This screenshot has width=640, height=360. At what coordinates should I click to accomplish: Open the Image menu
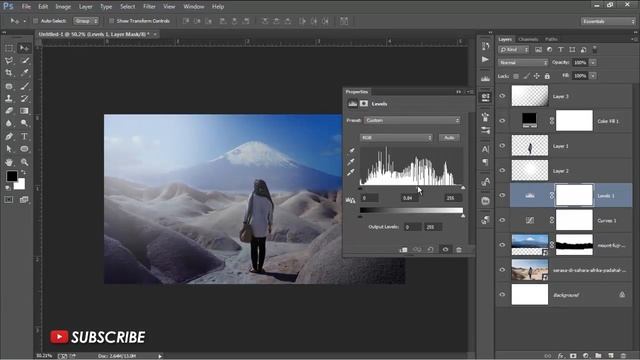click(x=63, y=7)
